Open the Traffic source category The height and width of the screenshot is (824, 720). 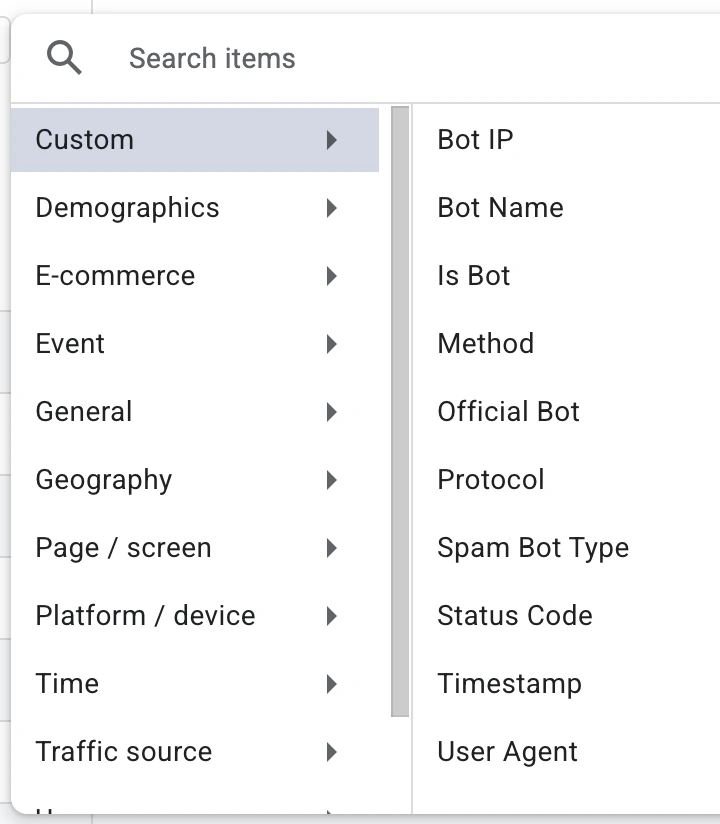click(195, 752)
